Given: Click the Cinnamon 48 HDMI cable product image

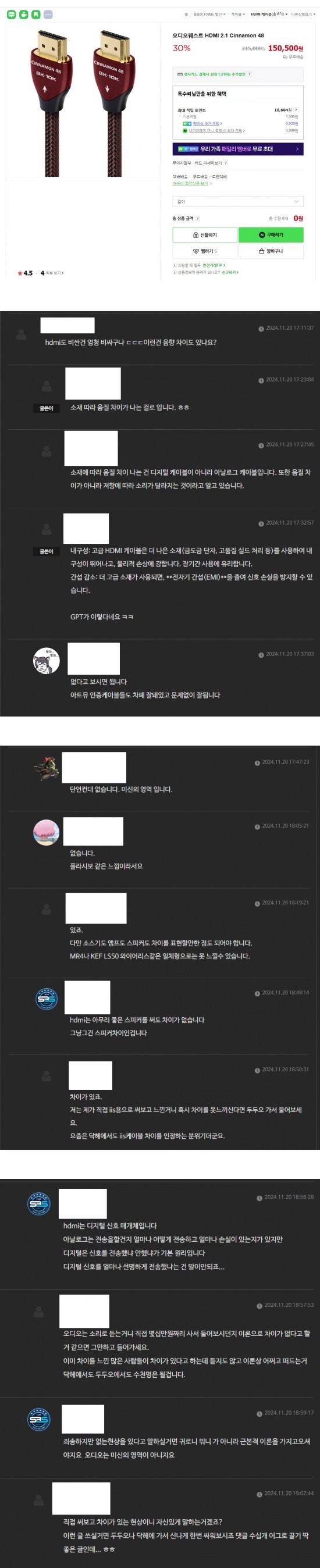Looking at the screenshot, I should (x=83, y=102).
